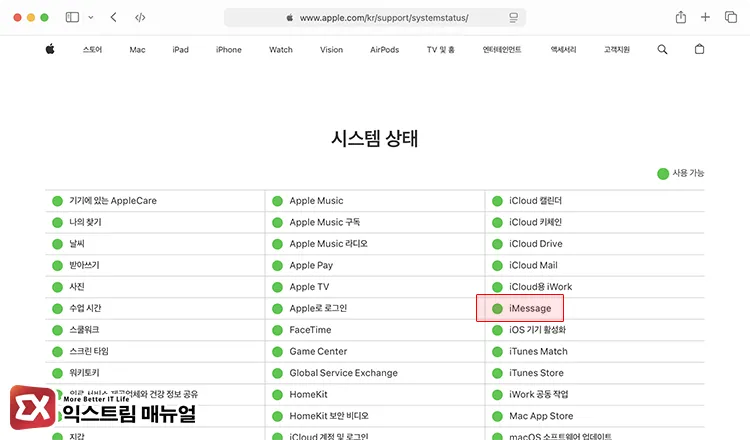The height and width of the screenshot is (440, 750).
Task: Click the Global Service Exchange entry
Action: (x=343, y=373)
